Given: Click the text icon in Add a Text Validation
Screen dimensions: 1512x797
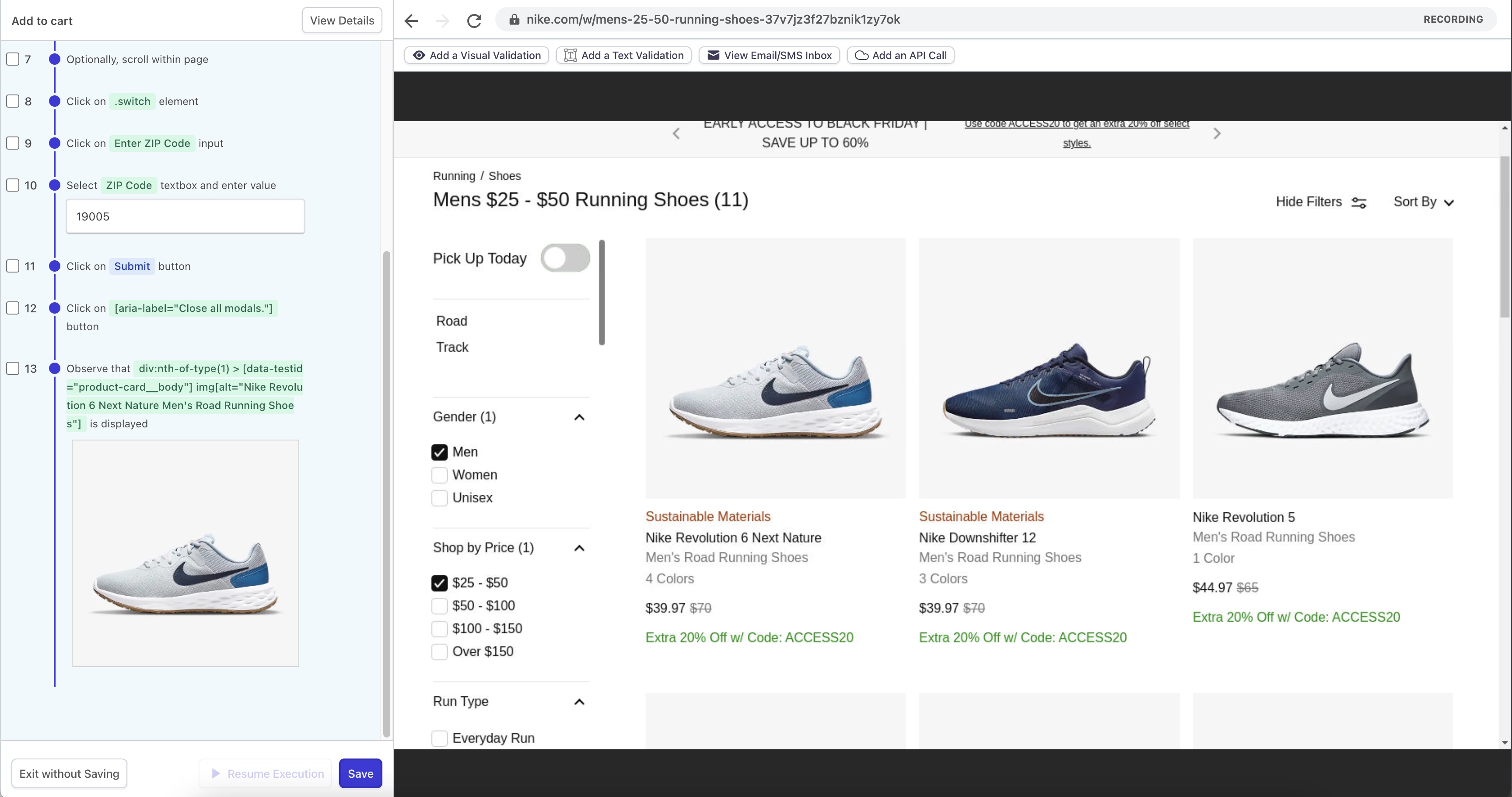Looking at the screenshot, I should tap(570, 55).
